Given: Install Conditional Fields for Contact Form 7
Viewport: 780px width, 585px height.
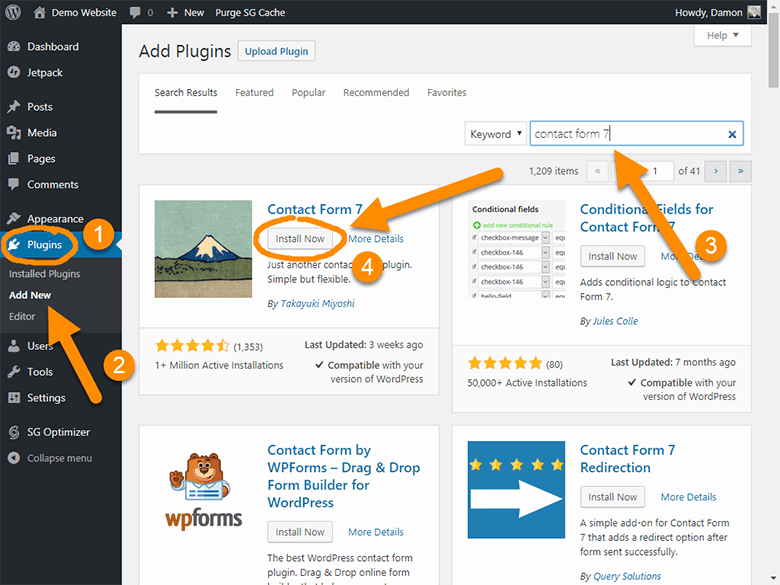Looking at the screenshot, I should click(x=612, y=256).
